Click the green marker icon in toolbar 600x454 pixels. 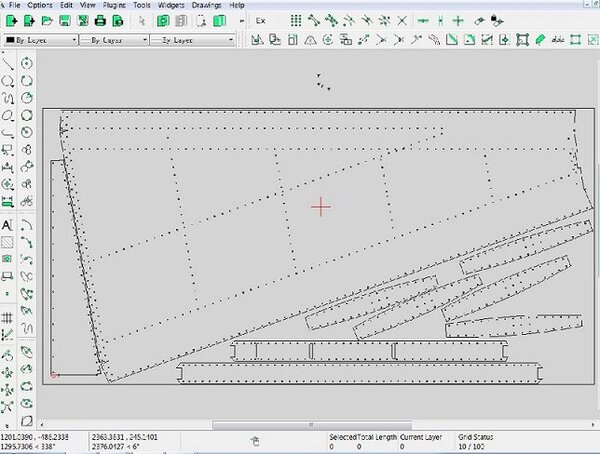pyautogui.click(x=540, y=39)
